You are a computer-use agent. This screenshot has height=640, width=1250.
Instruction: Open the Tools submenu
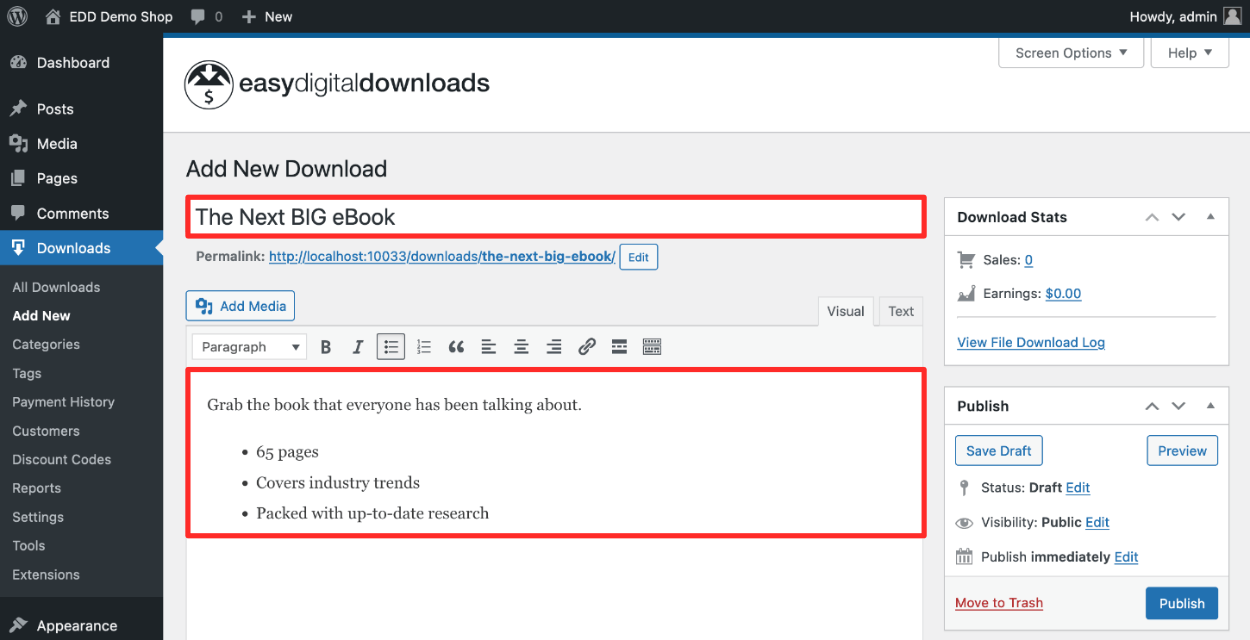tap(28, 546)
